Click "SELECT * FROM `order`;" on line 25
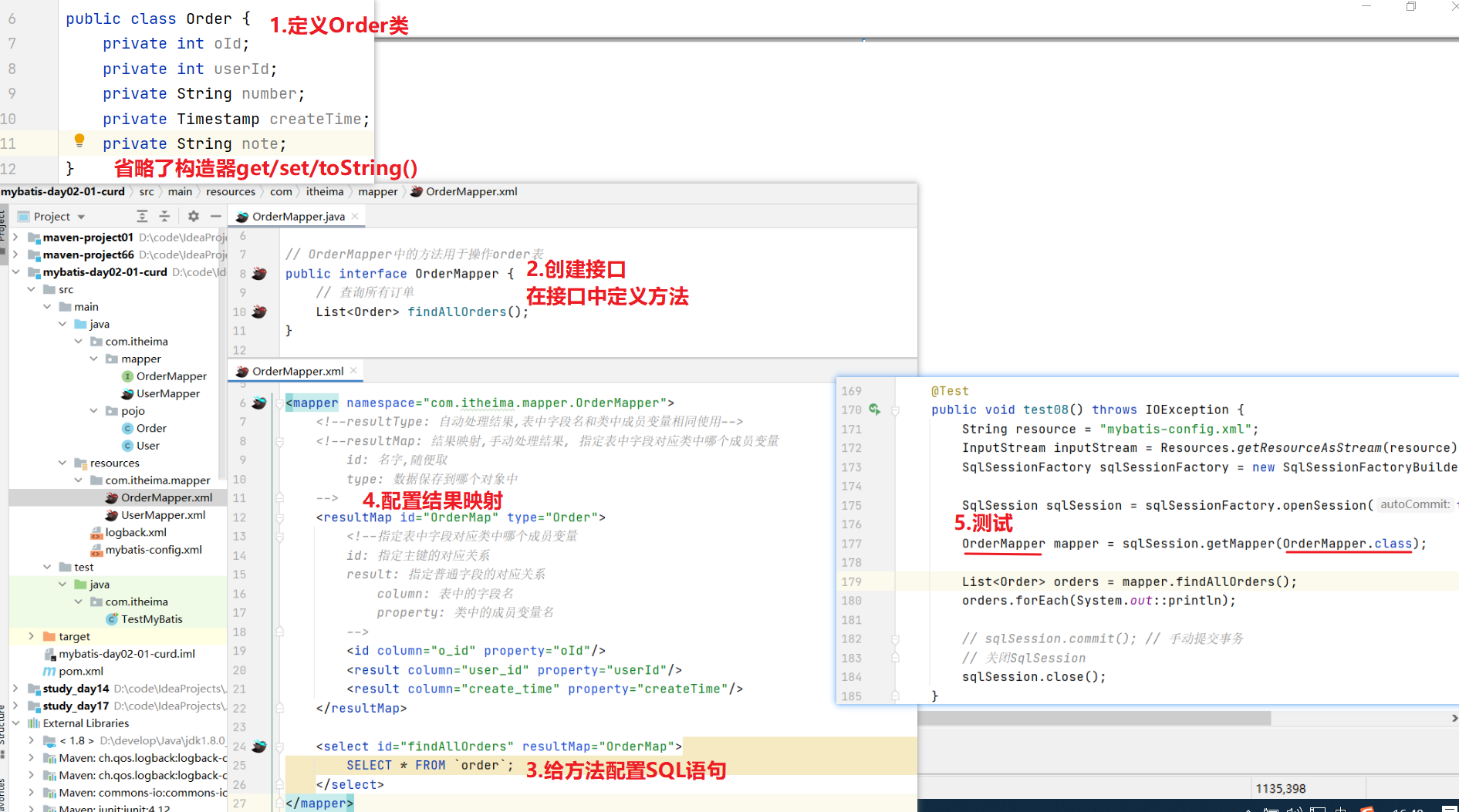The height and width of the screenshot is (812, 1459). click(430, 766)
